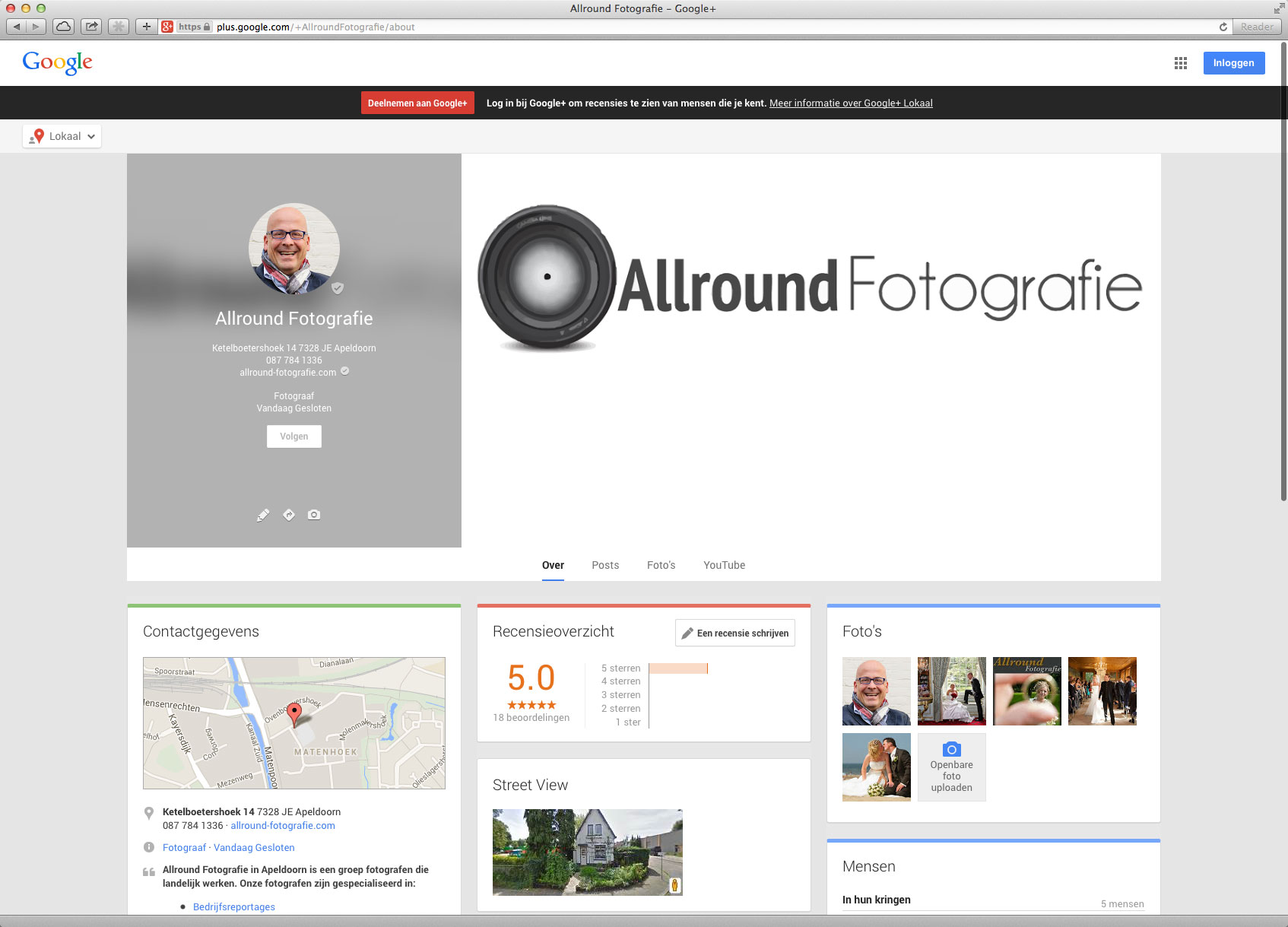Click the pencil review icon on profile card
Screen dimensions: 1288x927
[x=263, y=515]
